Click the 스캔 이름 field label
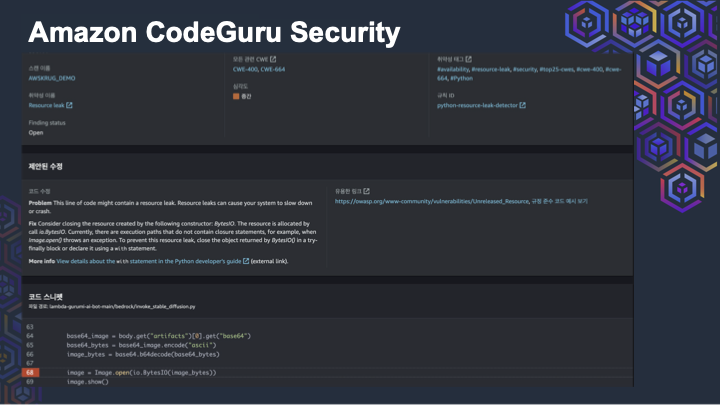The width and height of the screenshot is (720, 405). coord(39,68)
